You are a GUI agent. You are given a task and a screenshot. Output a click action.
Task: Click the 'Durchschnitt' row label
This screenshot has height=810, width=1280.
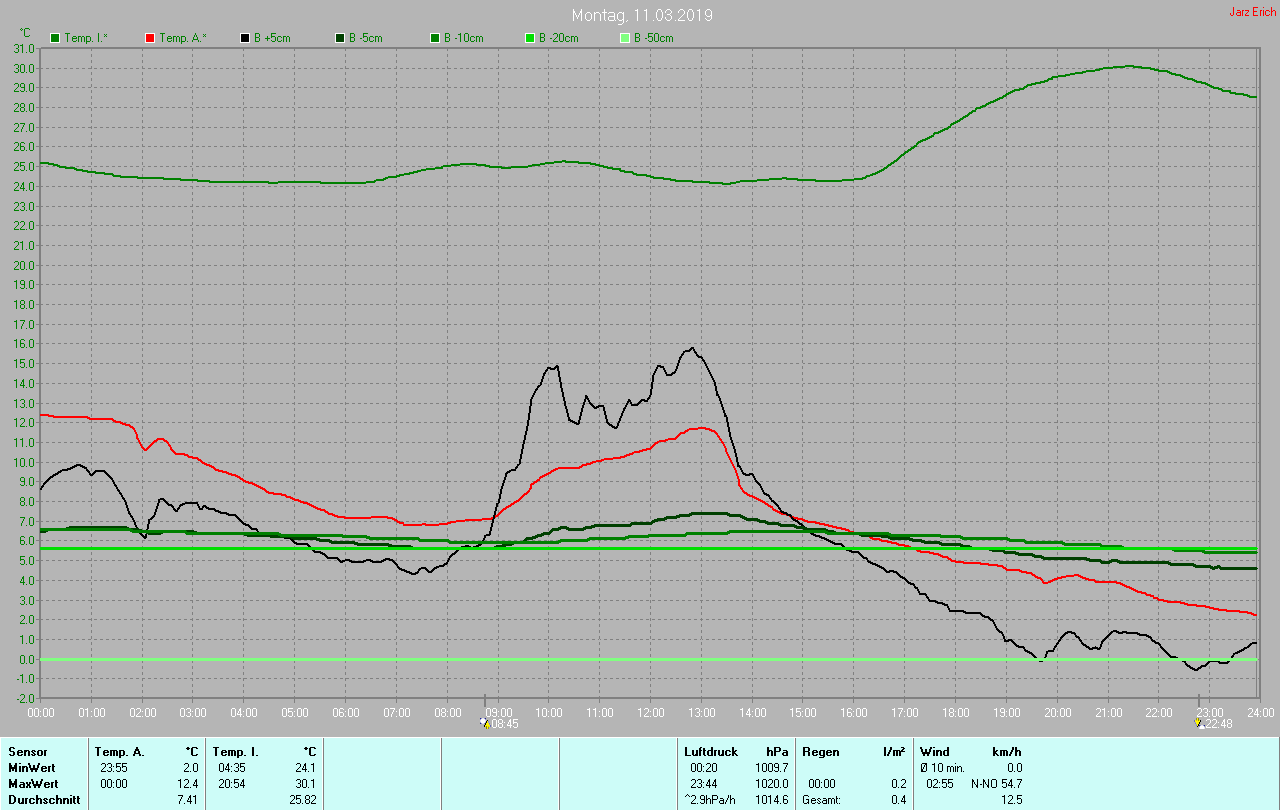(44, 800)
